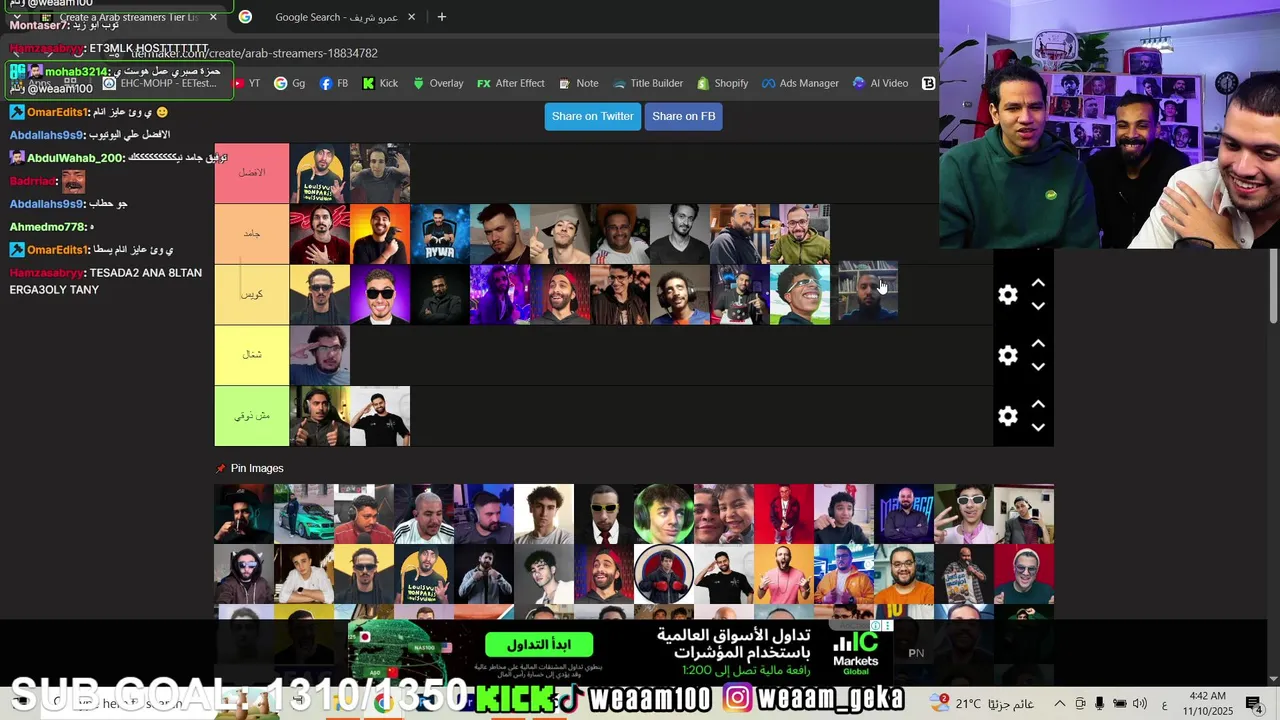1280x720 pixels.
Task: Open the Gg Google bookmark
Action: (x=290, y=83)
